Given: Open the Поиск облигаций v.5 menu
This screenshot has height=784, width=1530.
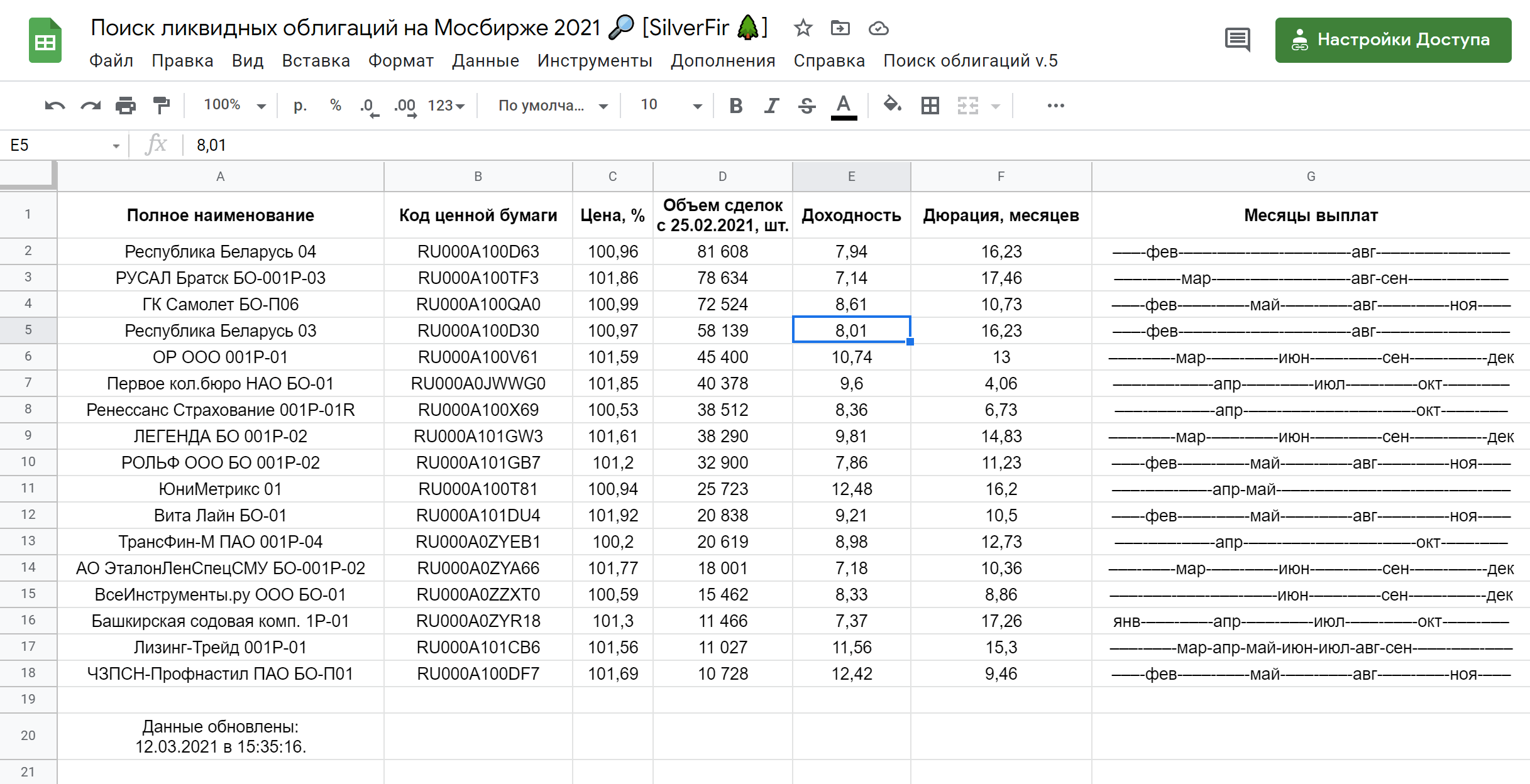Looking at the screenshot, I should click(971, 61).
